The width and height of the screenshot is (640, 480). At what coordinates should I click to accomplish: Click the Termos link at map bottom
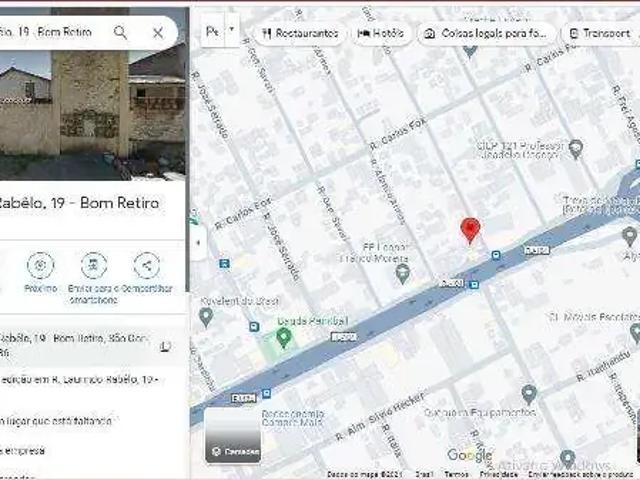click(456, 475)
